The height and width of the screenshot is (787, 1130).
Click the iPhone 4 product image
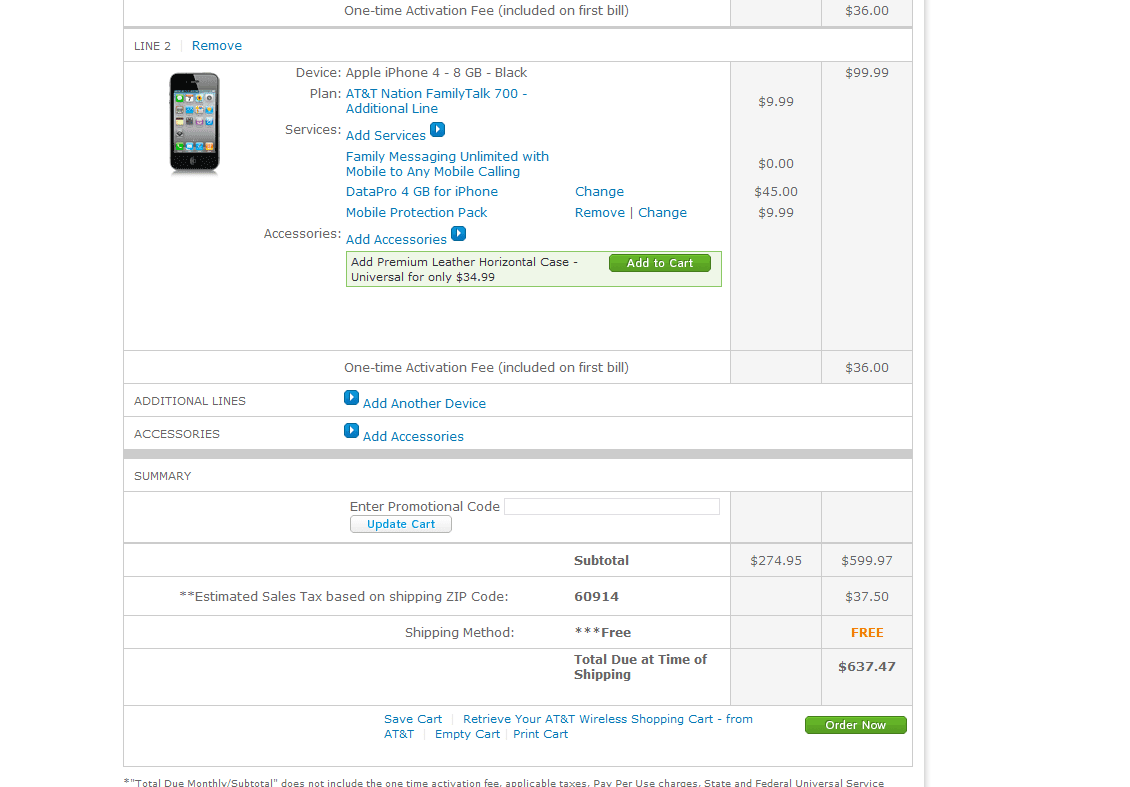pos(194,123)
